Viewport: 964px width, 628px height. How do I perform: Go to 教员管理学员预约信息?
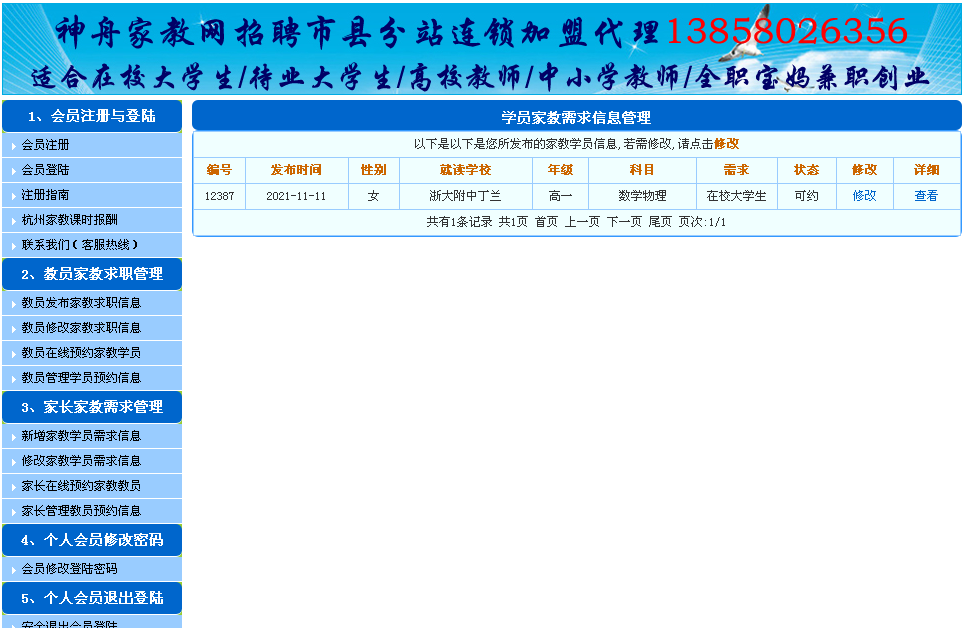(81, 378)
